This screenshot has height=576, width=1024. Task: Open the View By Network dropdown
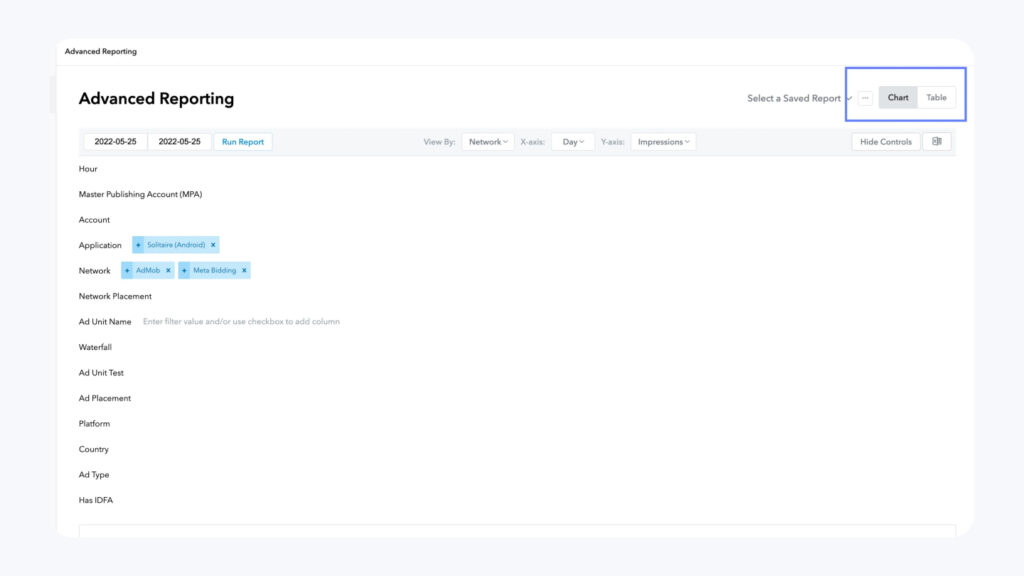tap(488, 142)
